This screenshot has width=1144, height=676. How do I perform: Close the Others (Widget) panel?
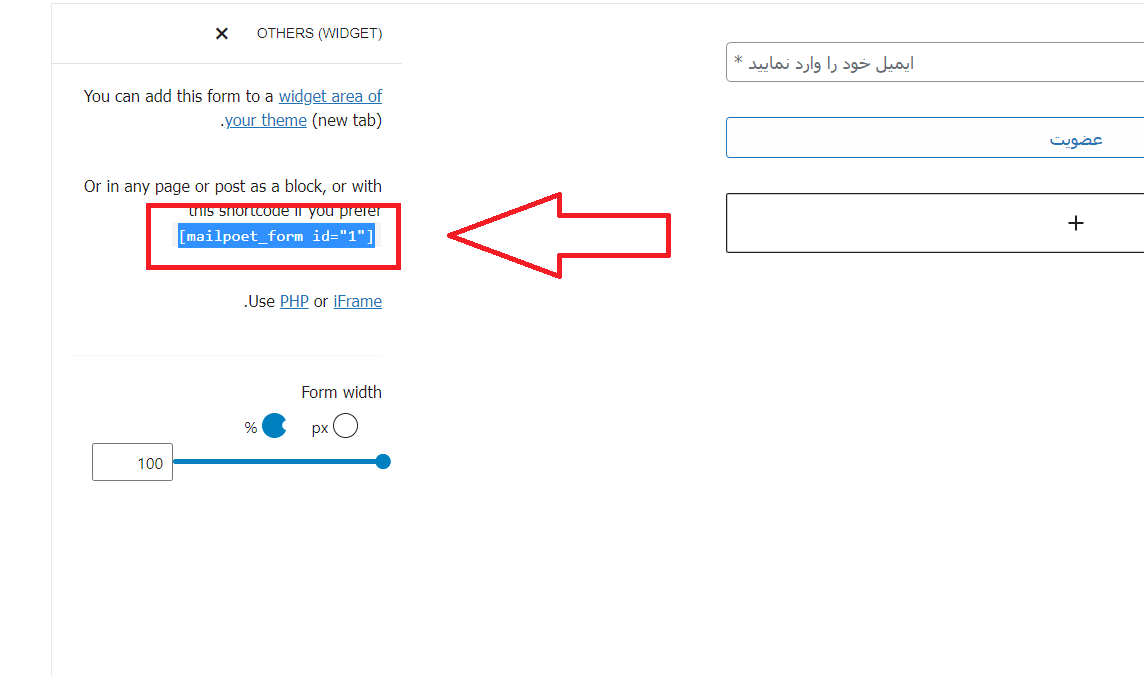point(222,34)
